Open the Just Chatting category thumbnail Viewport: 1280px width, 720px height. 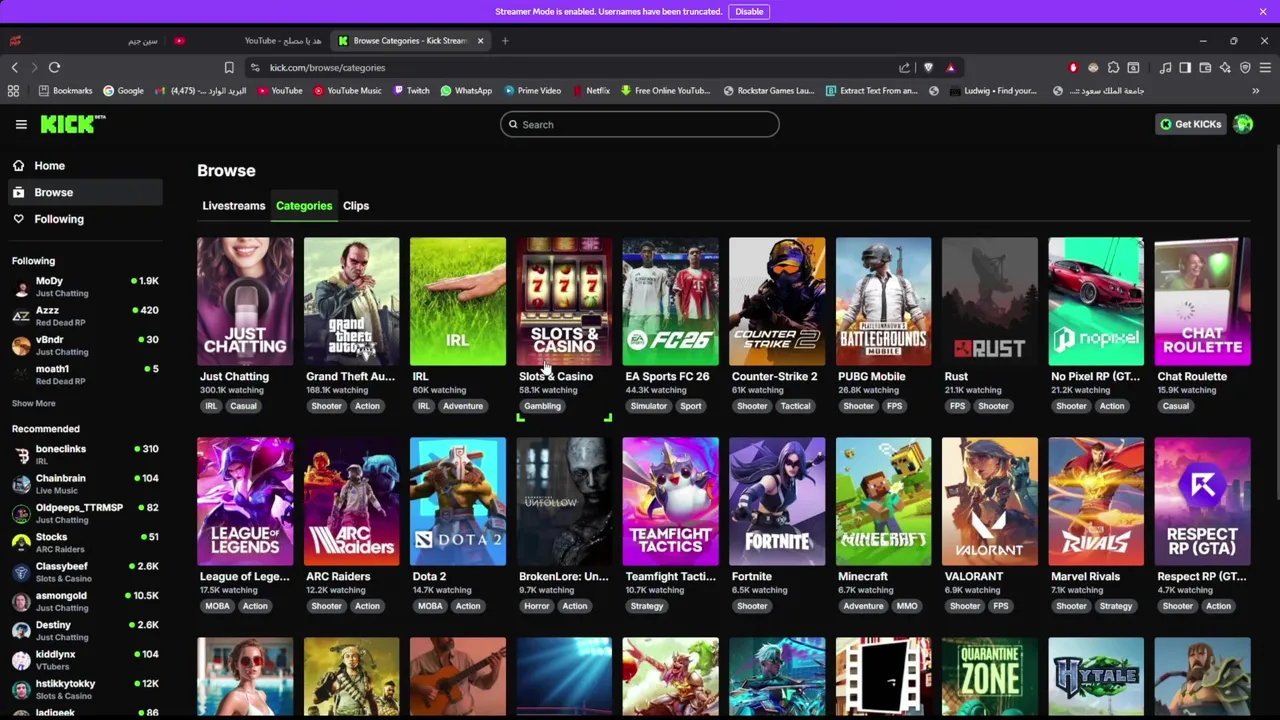245,301
